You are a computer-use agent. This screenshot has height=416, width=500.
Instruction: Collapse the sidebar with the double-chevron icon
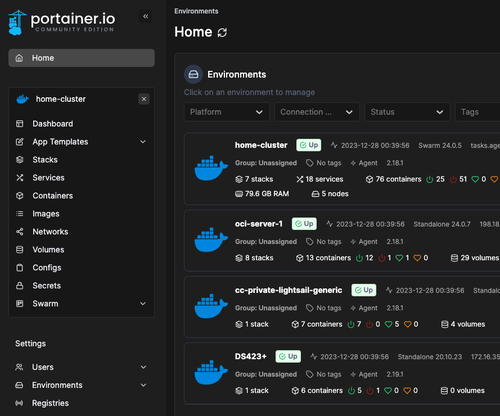[x=146, y=16]
